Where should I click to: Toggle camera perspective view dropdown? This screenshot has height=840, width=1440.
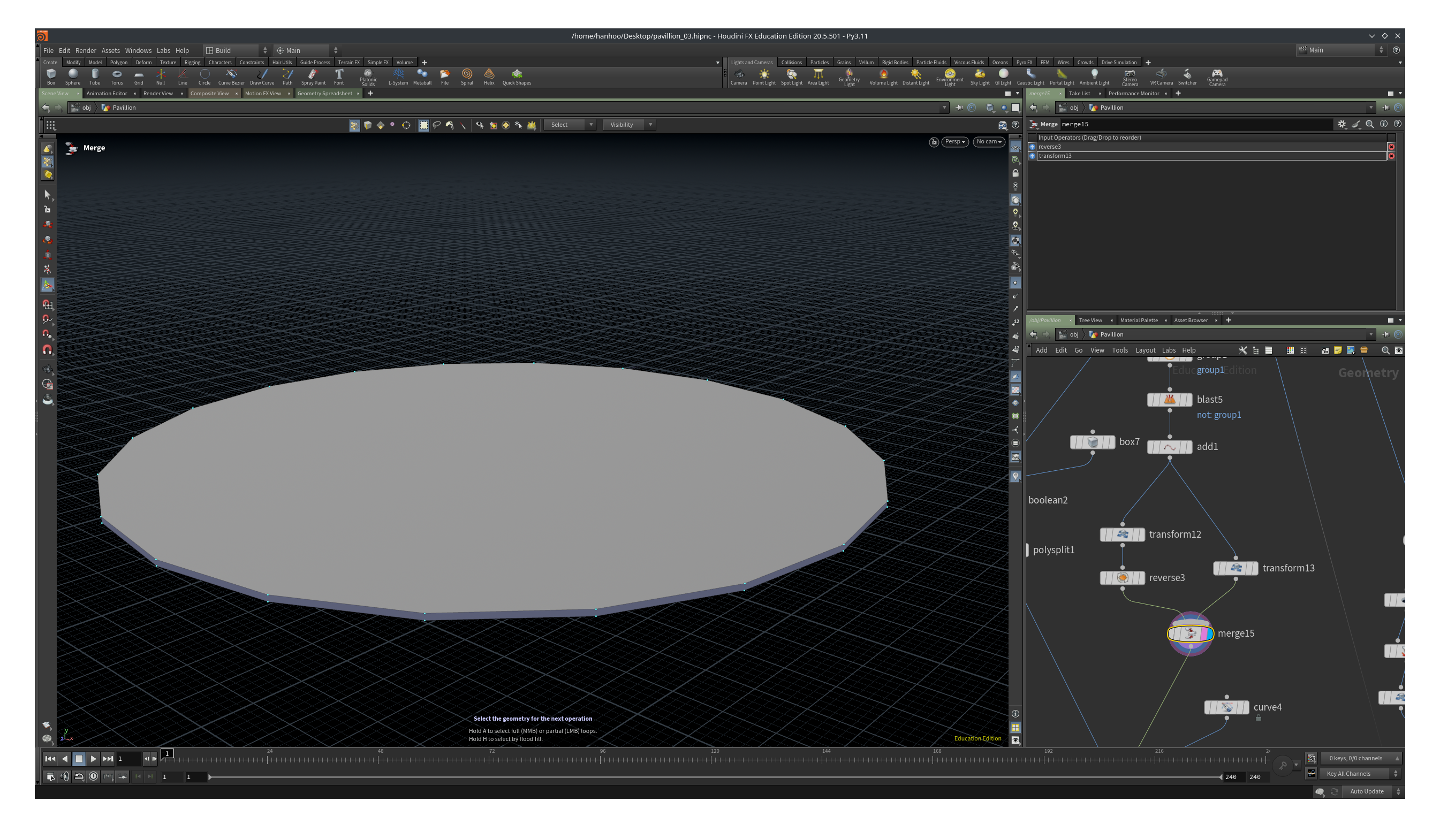click(952, 140)
